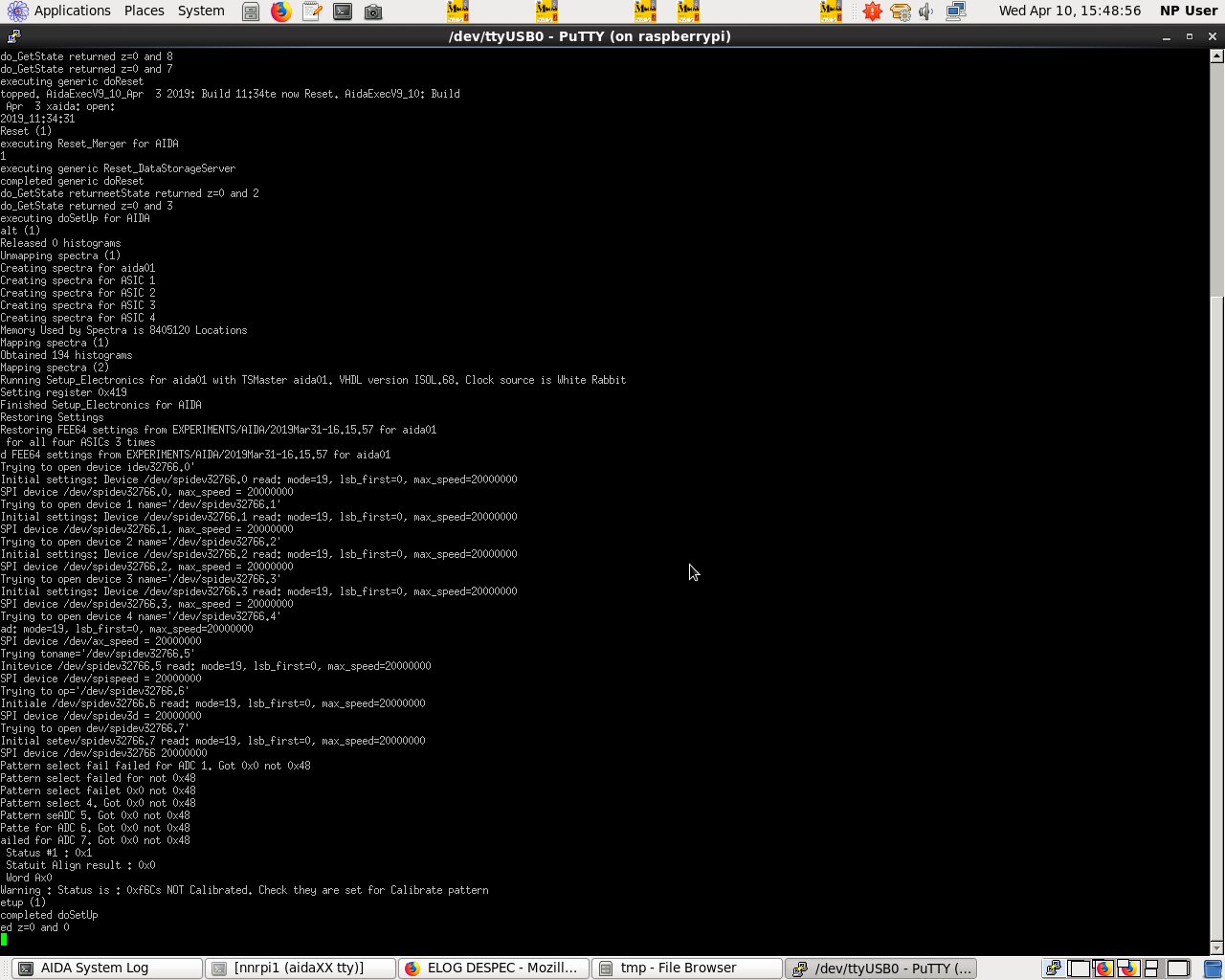Screen dimensions: 1225x980
Task: Click the 'completed generic doReset' line
Action: pyautogui.click(x=72, y=181)
